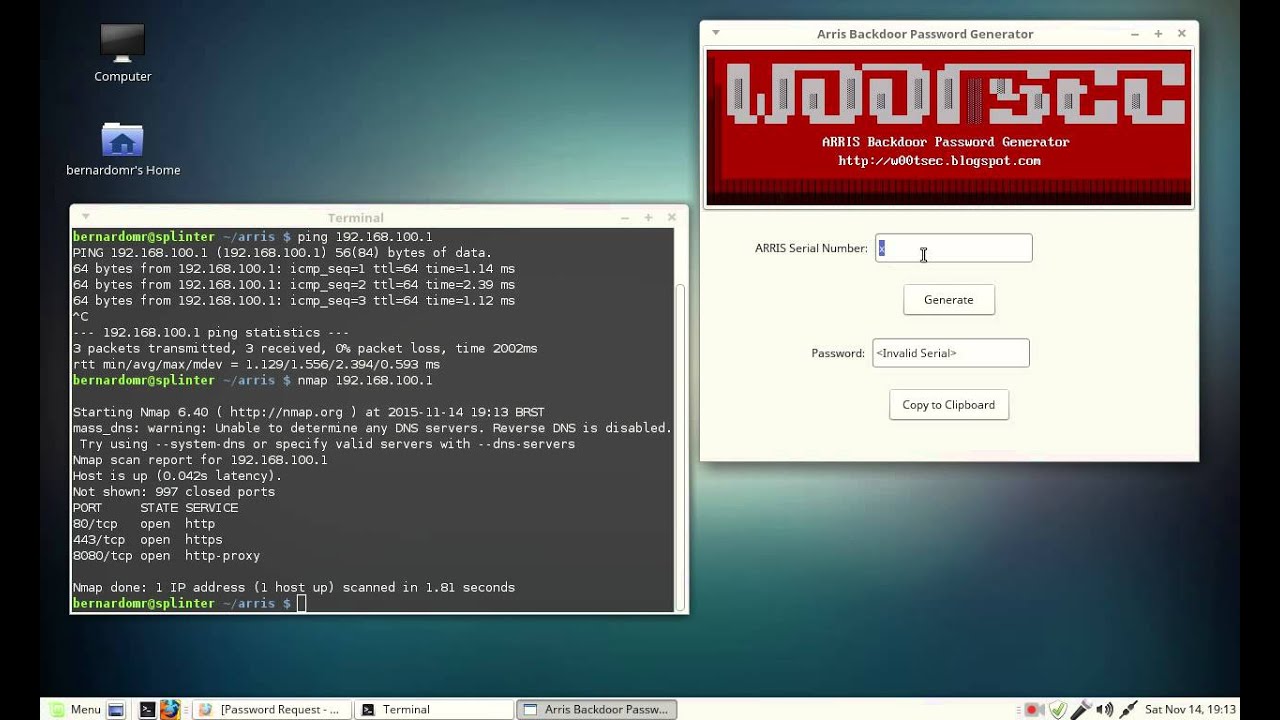Click the 'ARRIS Serial Number:' label
The height and width of the screenshot is (720, 1280).
[811, 248]
